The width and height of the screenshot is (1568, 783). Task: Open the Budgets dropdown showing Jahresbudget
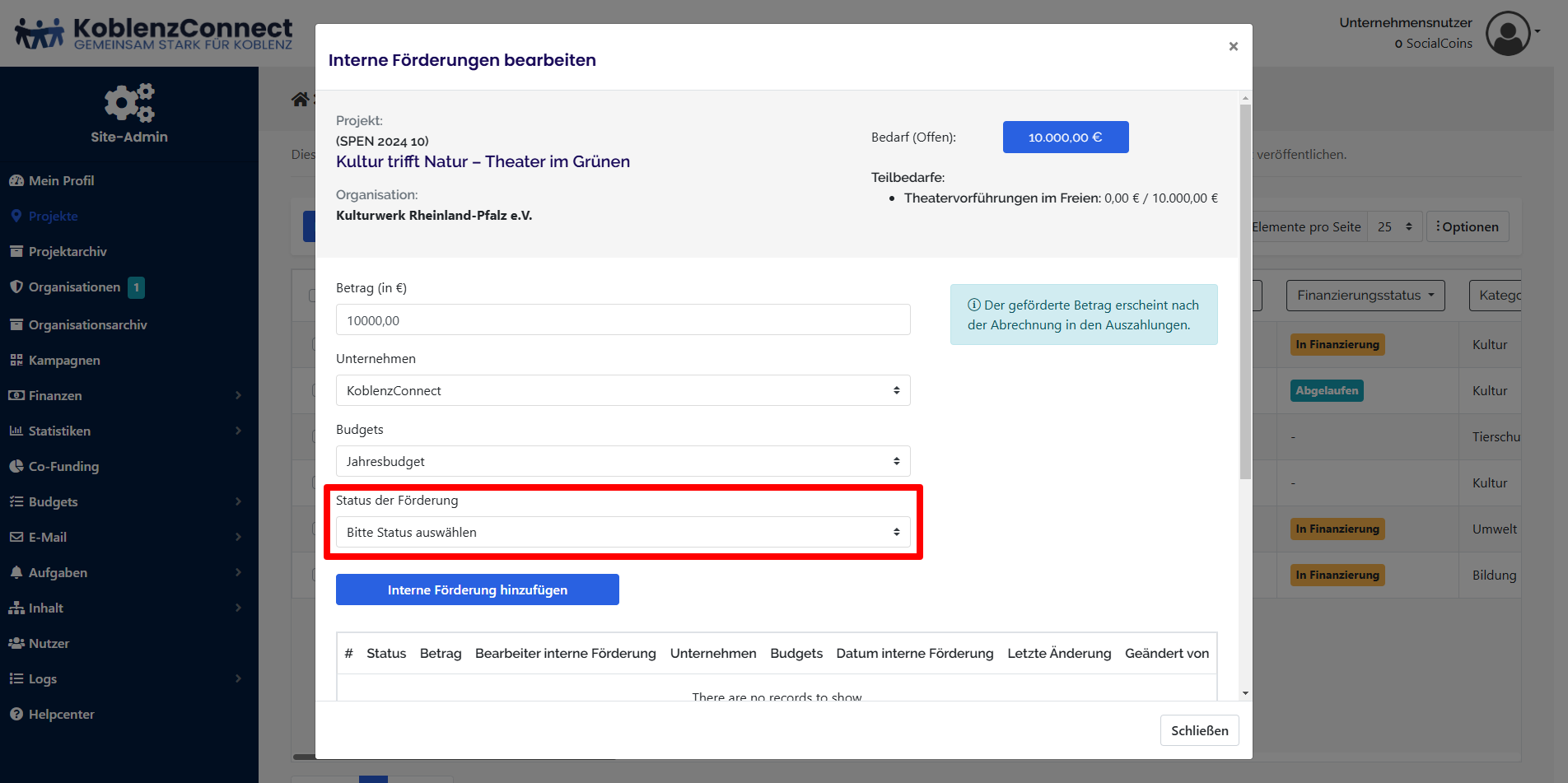(x=623, y=461)
